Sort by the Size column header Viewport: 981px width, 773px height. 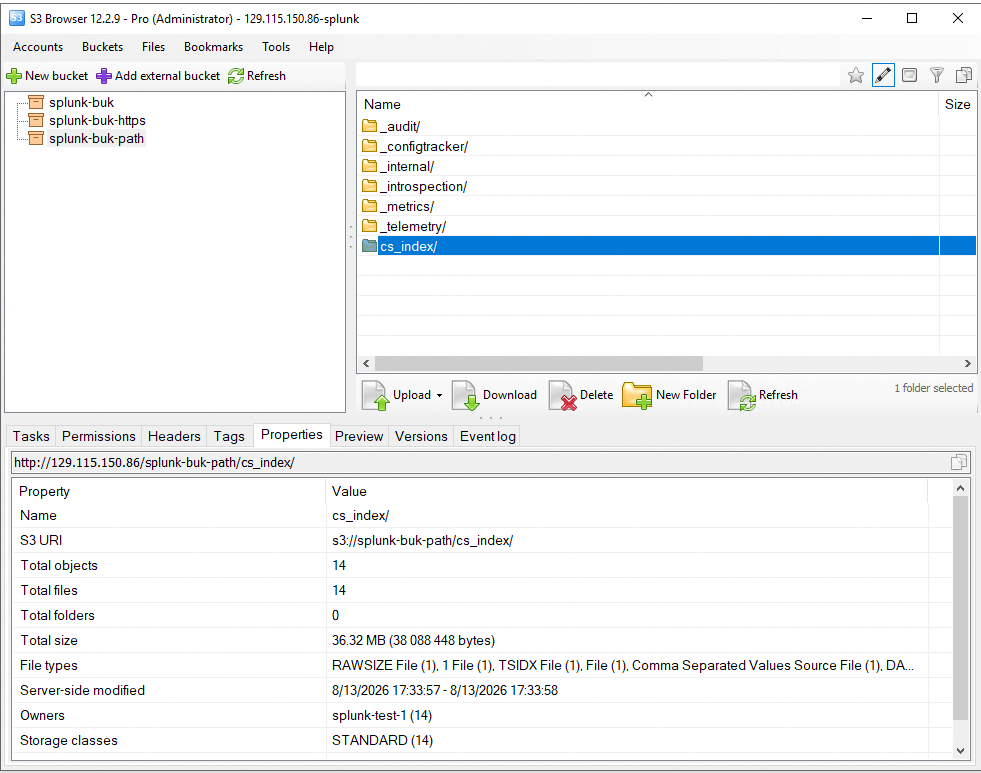958,104
